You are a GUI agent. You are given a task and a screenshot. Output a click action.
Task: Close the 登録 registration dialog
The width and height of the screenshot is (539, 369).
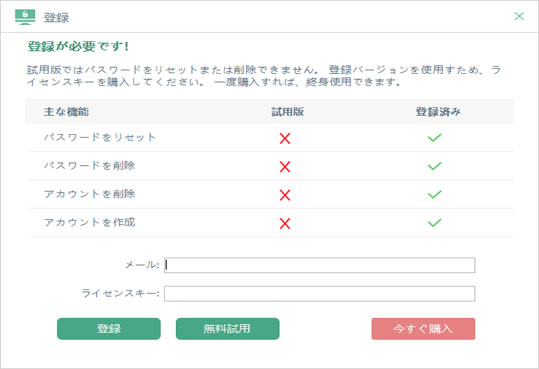tap(519, 16)
